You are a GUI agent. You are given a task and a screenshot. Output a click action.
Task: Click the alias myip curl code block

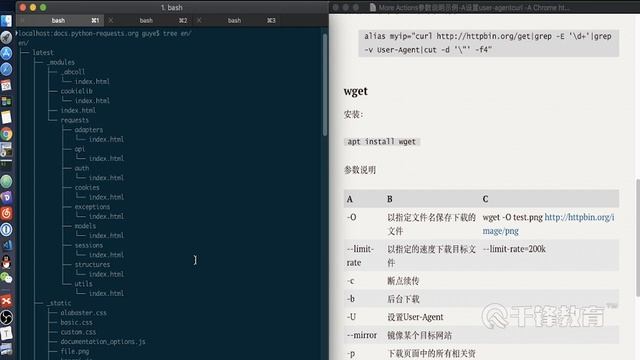coord(489,43)
